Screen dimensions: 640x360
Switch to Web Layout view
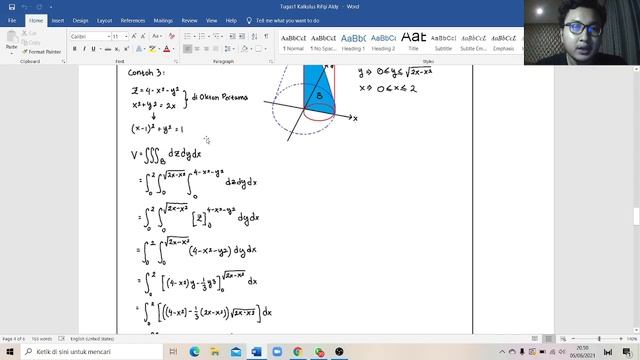pos(563,339)
